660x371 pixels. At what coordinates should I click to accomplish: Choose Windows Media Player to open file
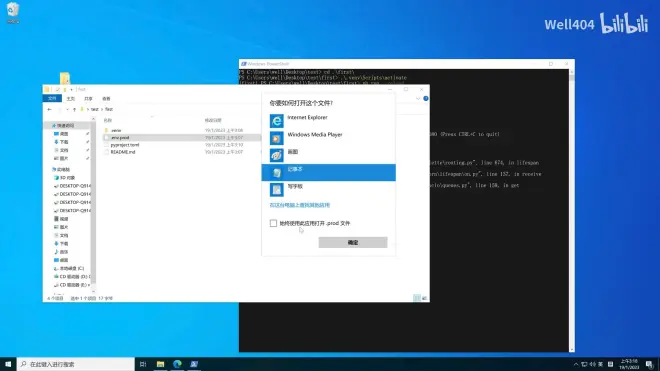328,138
